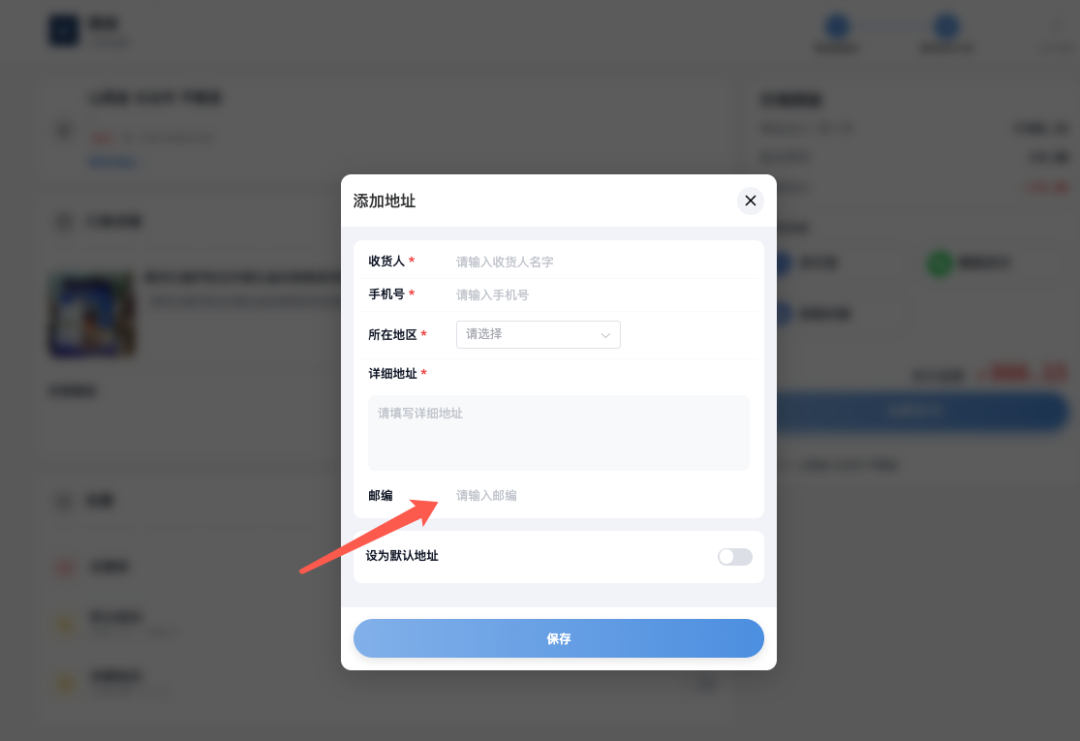1080x741 pixels.
Task: Click the second blue step circle at top
Action: pos(946,26)
